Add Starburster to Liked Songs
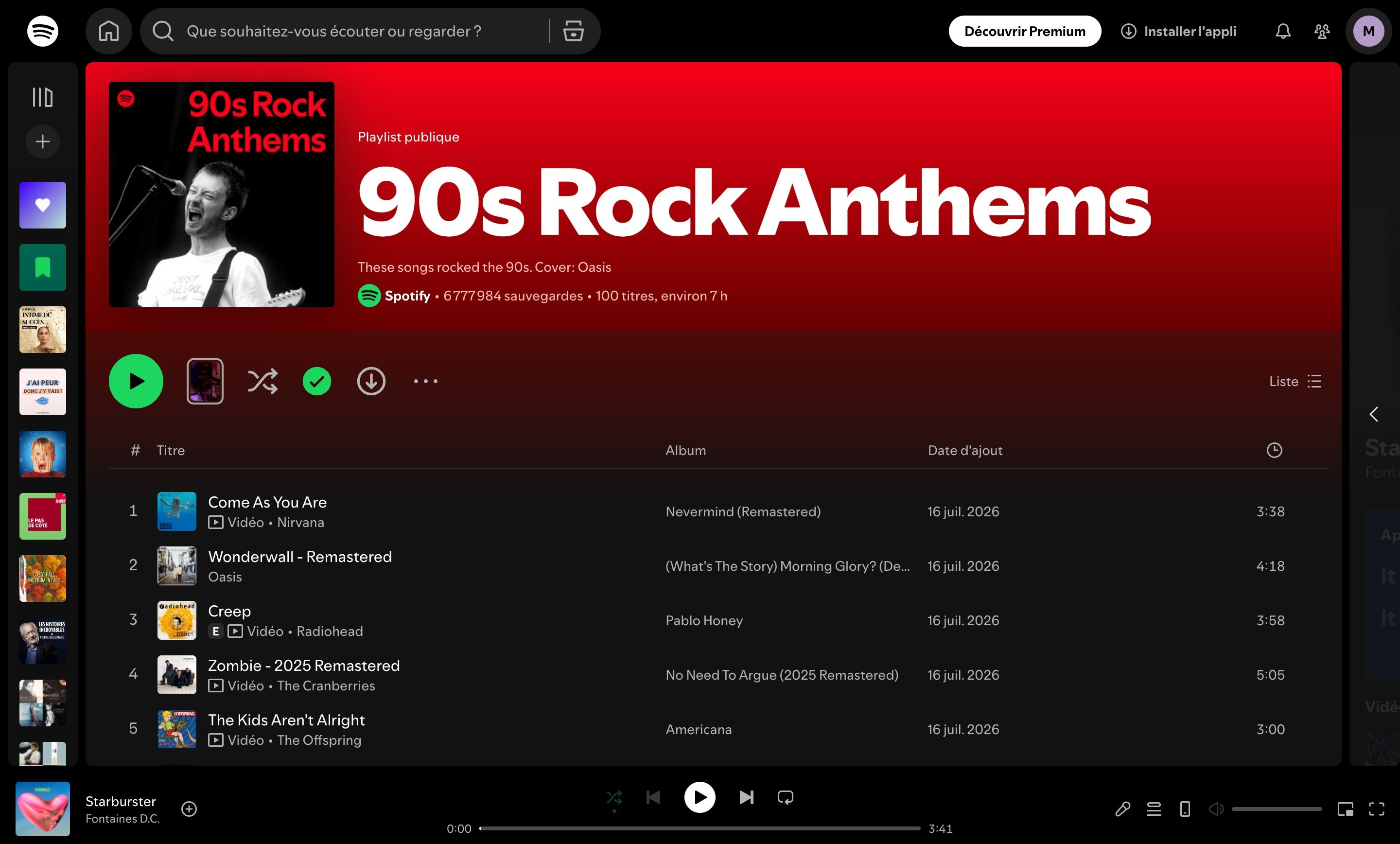 189,809
